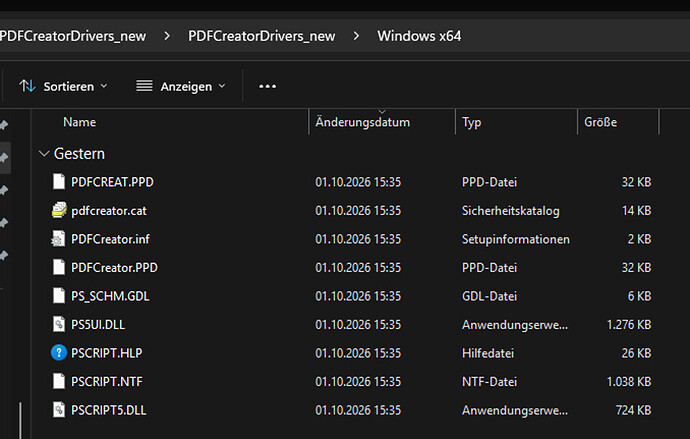Click the 26 KB size cell
This screenshot has width=690, height=439.
(636, 353)
